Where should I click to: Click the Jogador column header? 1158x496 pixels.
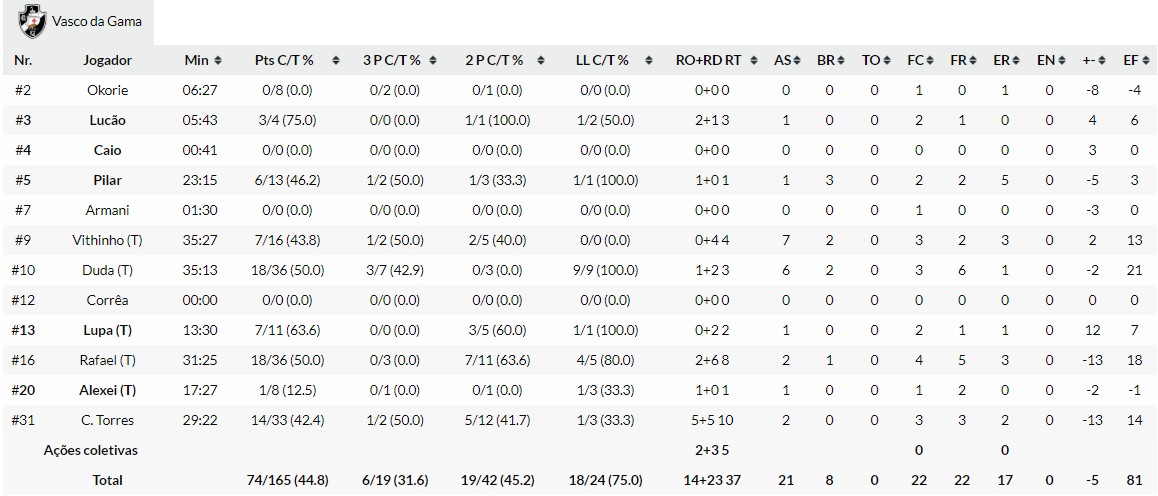coord(107,60)
